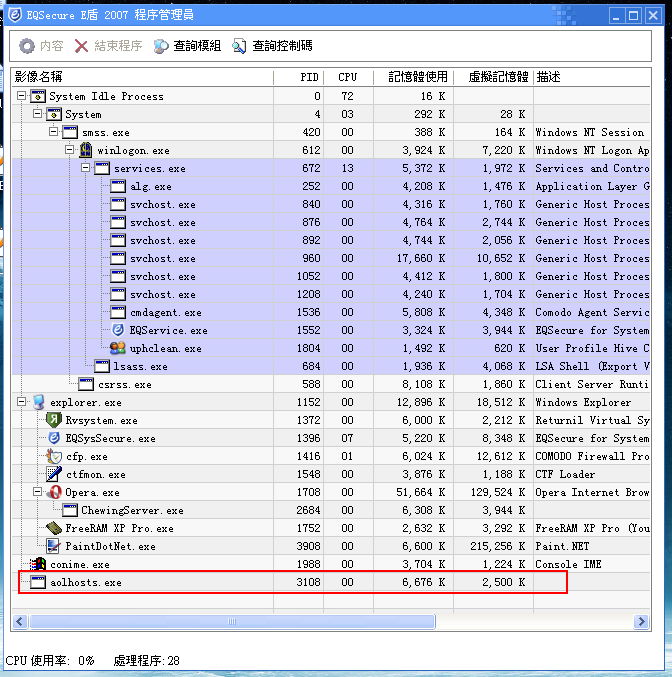Viewport: 672px width, 677px height.
Task: Click the 查詢控制碼 toolbar label
Action: point(282,46)
